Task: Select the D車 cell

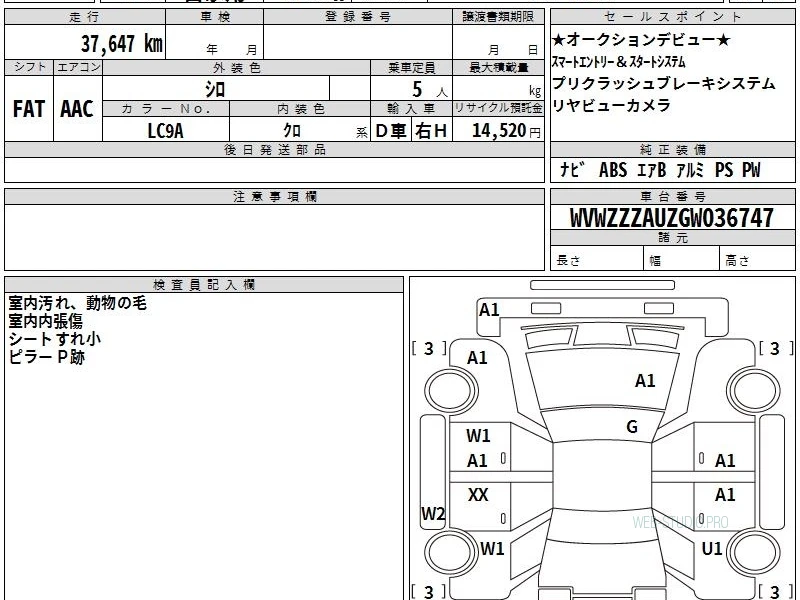Action: coord(391,131)
